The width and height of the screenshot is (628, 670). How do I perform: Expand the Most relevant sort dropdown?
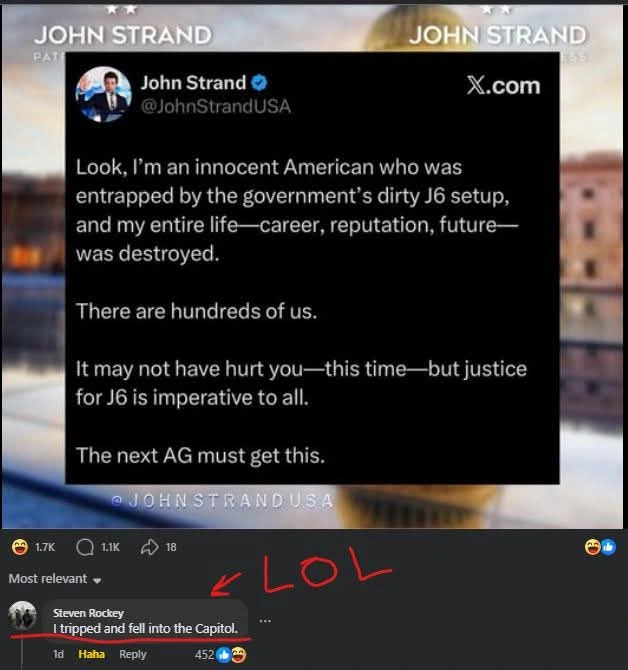(55, 579)
